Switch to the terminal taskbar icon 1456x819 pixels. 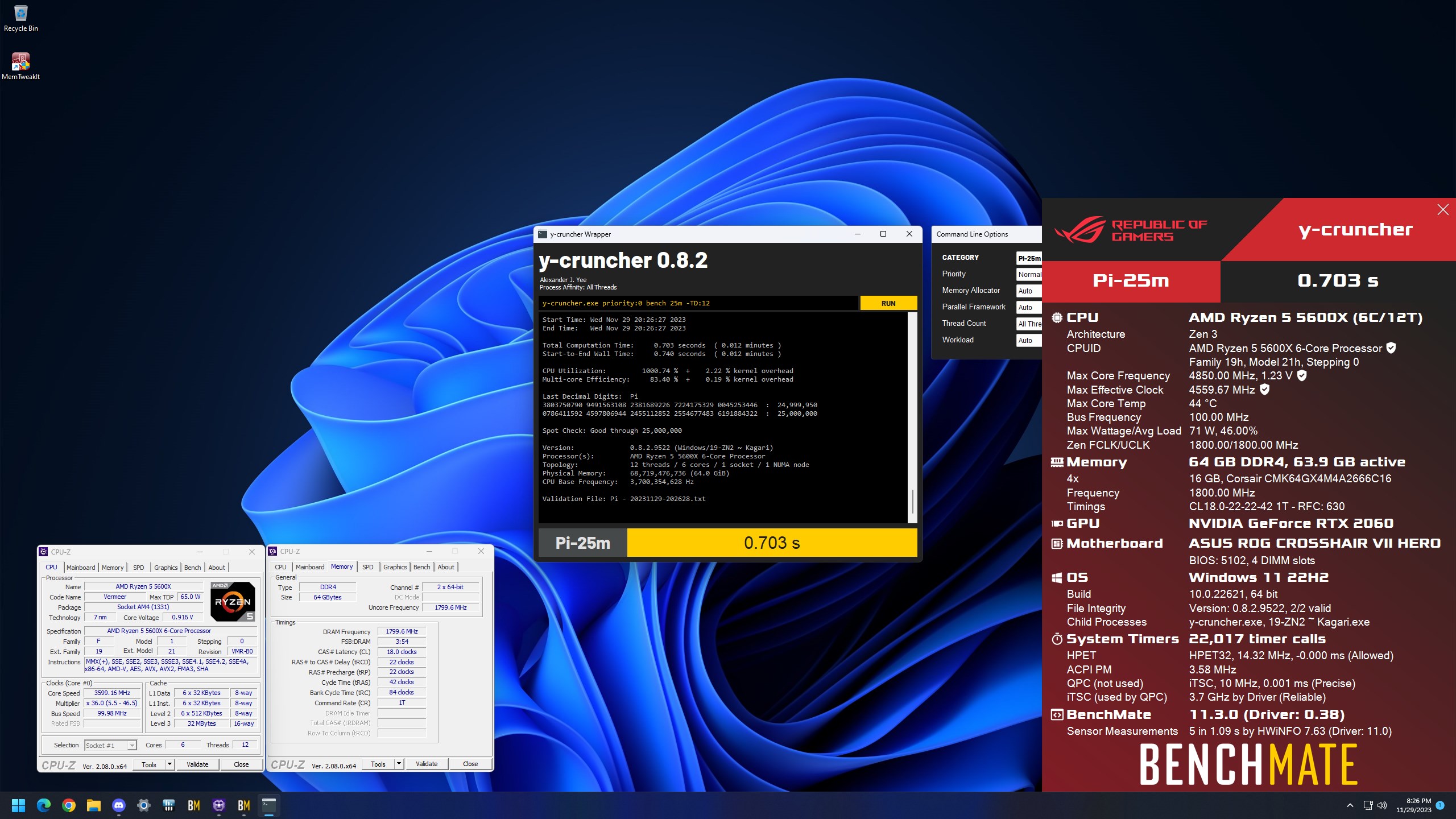pos(268,805)
